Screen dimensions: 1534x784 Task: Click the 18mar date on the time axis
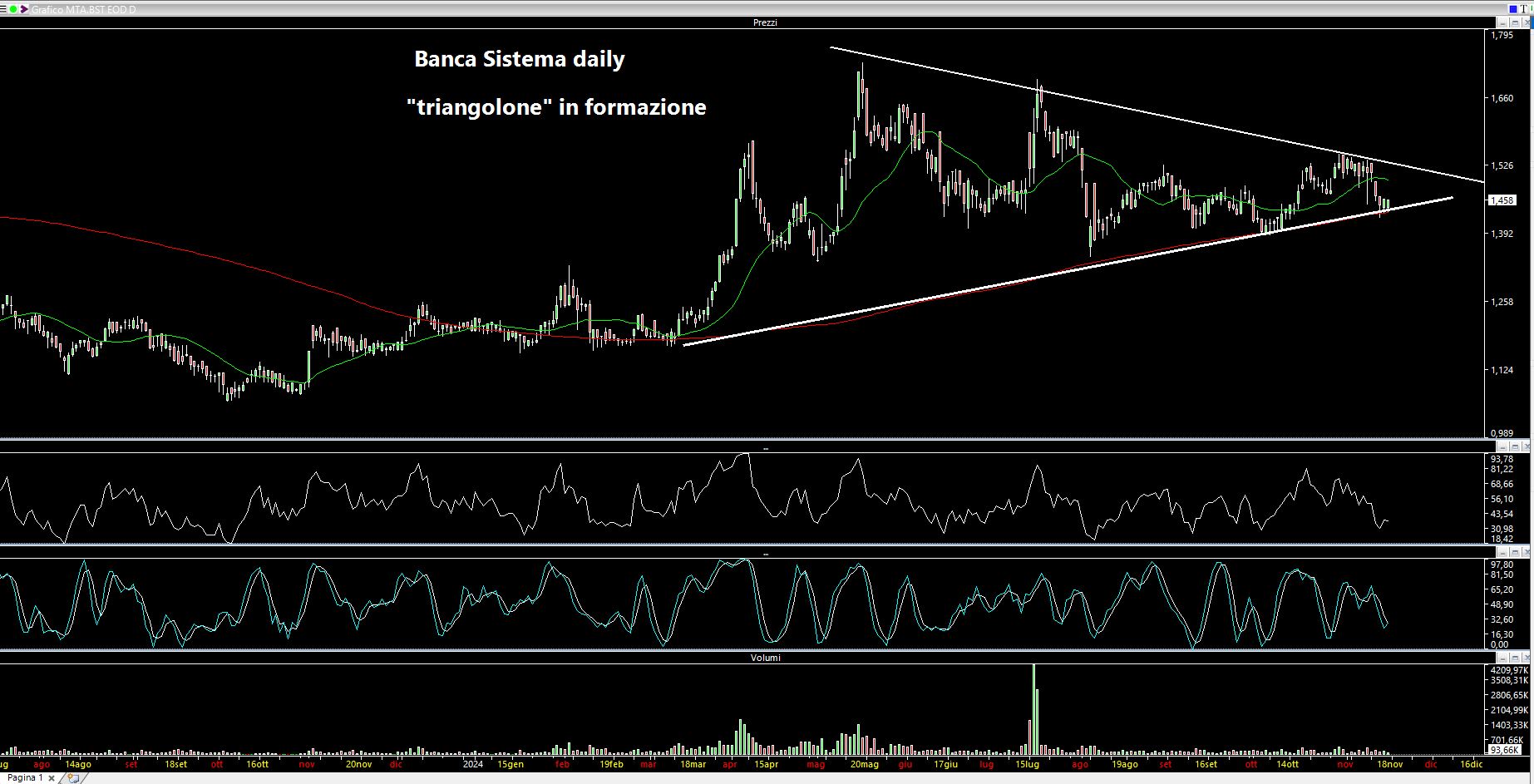(693, 764)
